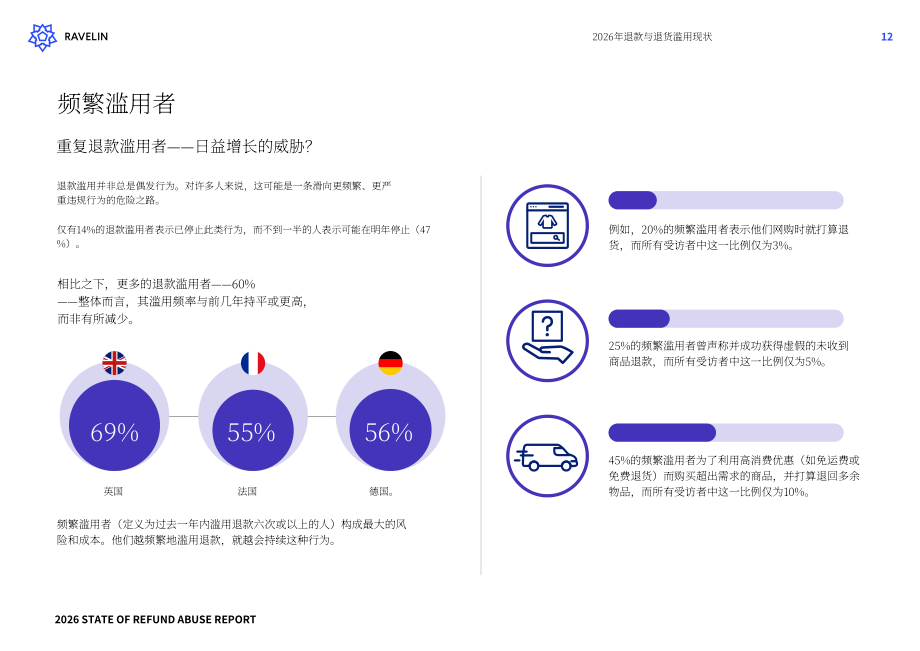Click the Ravelin star logo icon

tap(42, 37)
